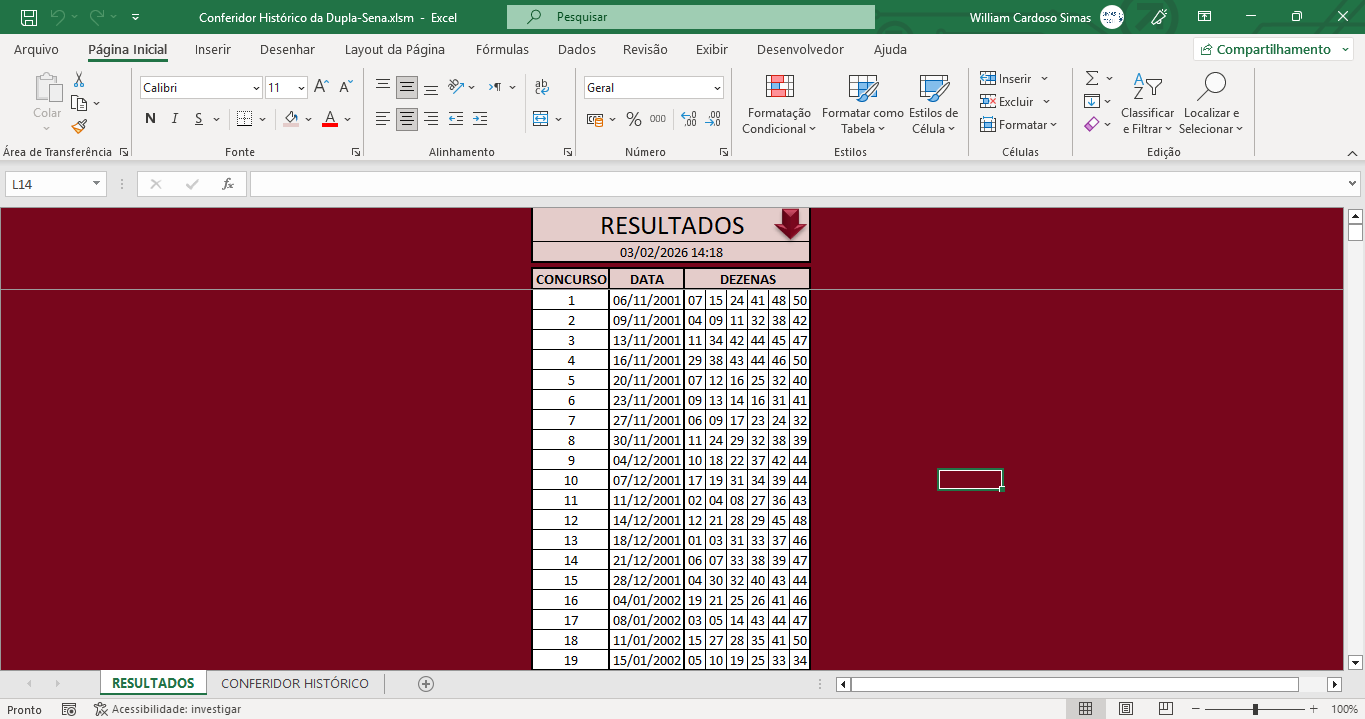Image resolution: width=1365 pixels, height=719 pixels.
Task: Toggle top vertical alignment
Action: click(x=383, y=87)
